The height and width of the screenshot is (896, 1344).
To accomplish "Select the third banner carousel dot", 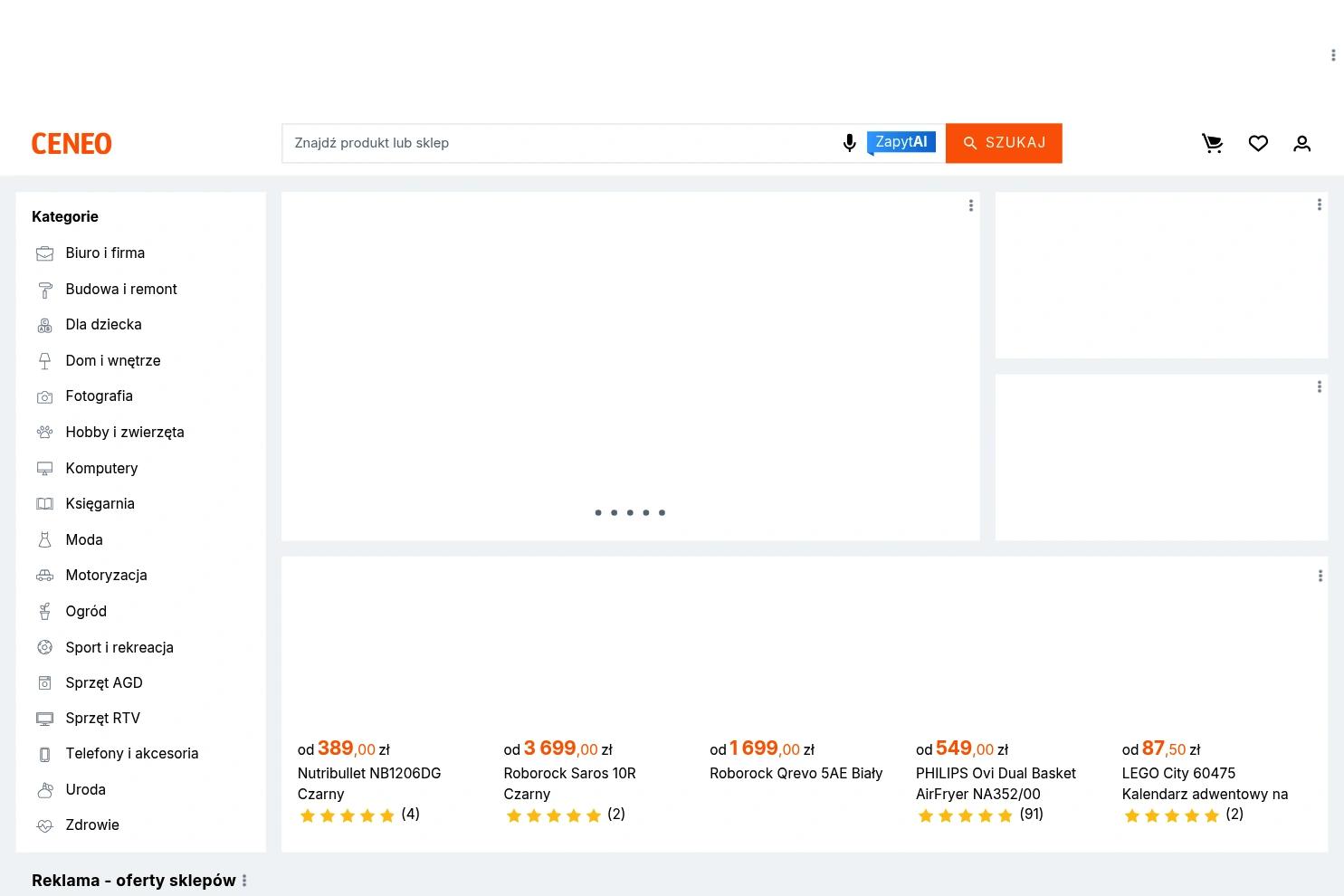I will [x=630, y=512].
